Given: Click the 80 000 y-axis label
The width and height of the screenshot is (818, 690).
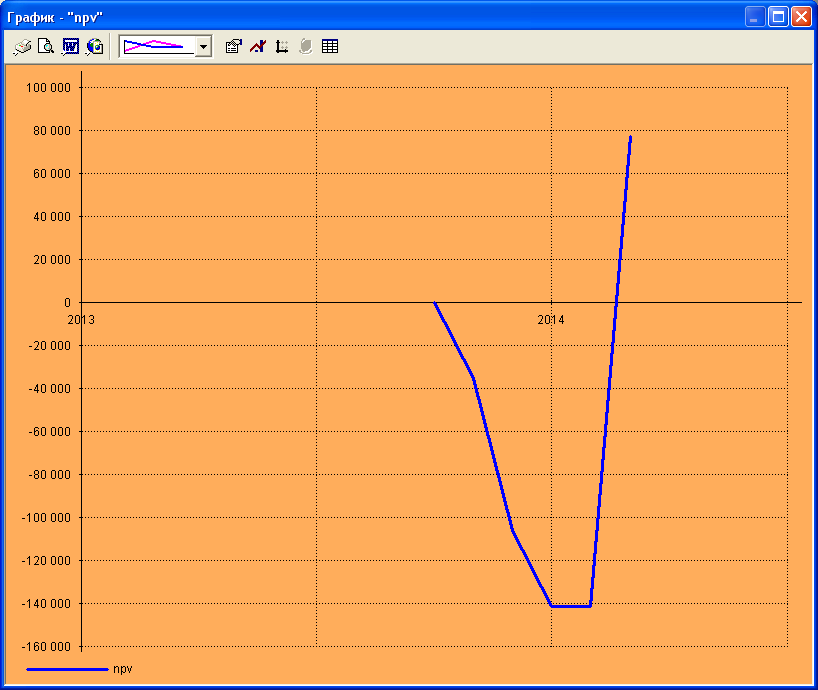Looking at the screenshot, I should coord(52,131).
